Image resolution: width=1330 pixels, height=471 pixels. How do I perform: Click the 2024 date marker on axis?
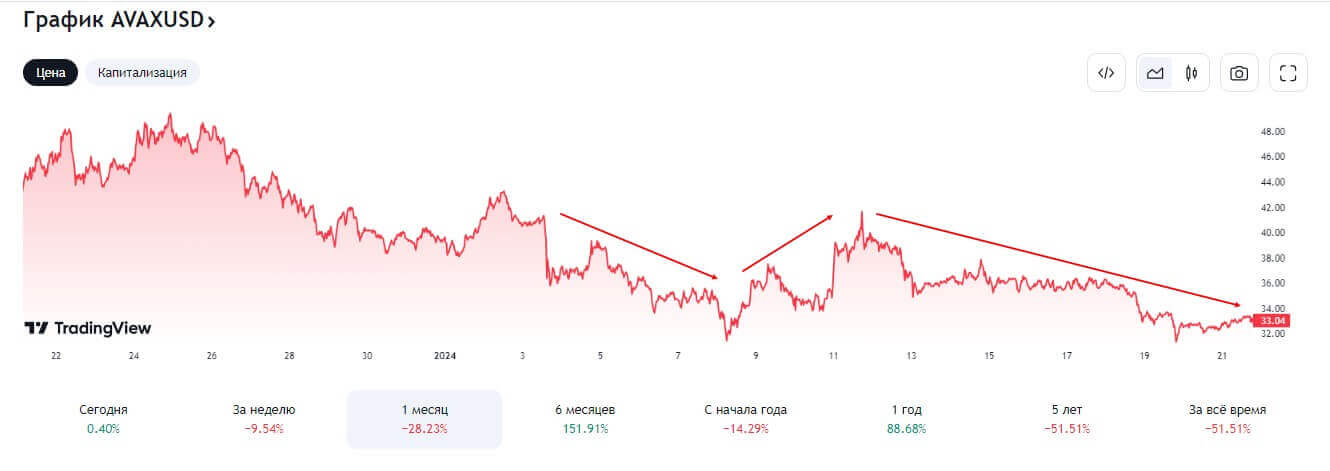click(x=444, y=355)
